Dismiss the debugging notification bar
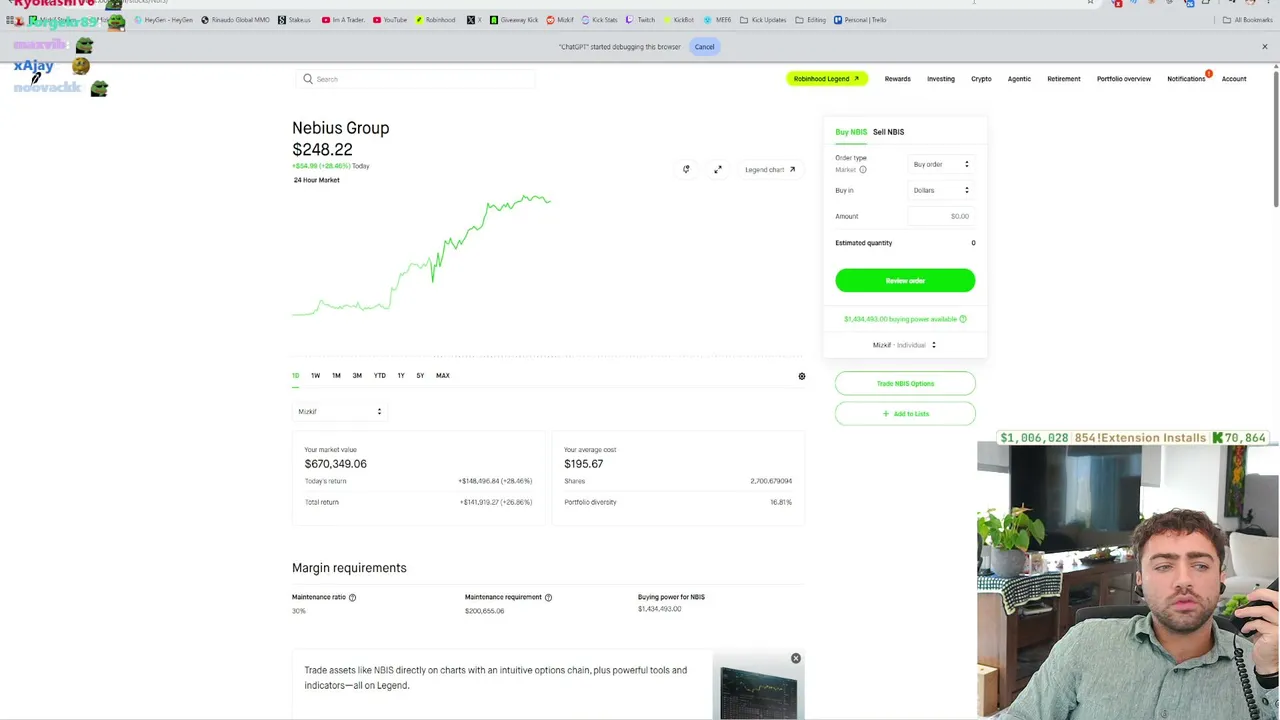The width and height of the screenshot is (1280, 720). [1264, 47]
